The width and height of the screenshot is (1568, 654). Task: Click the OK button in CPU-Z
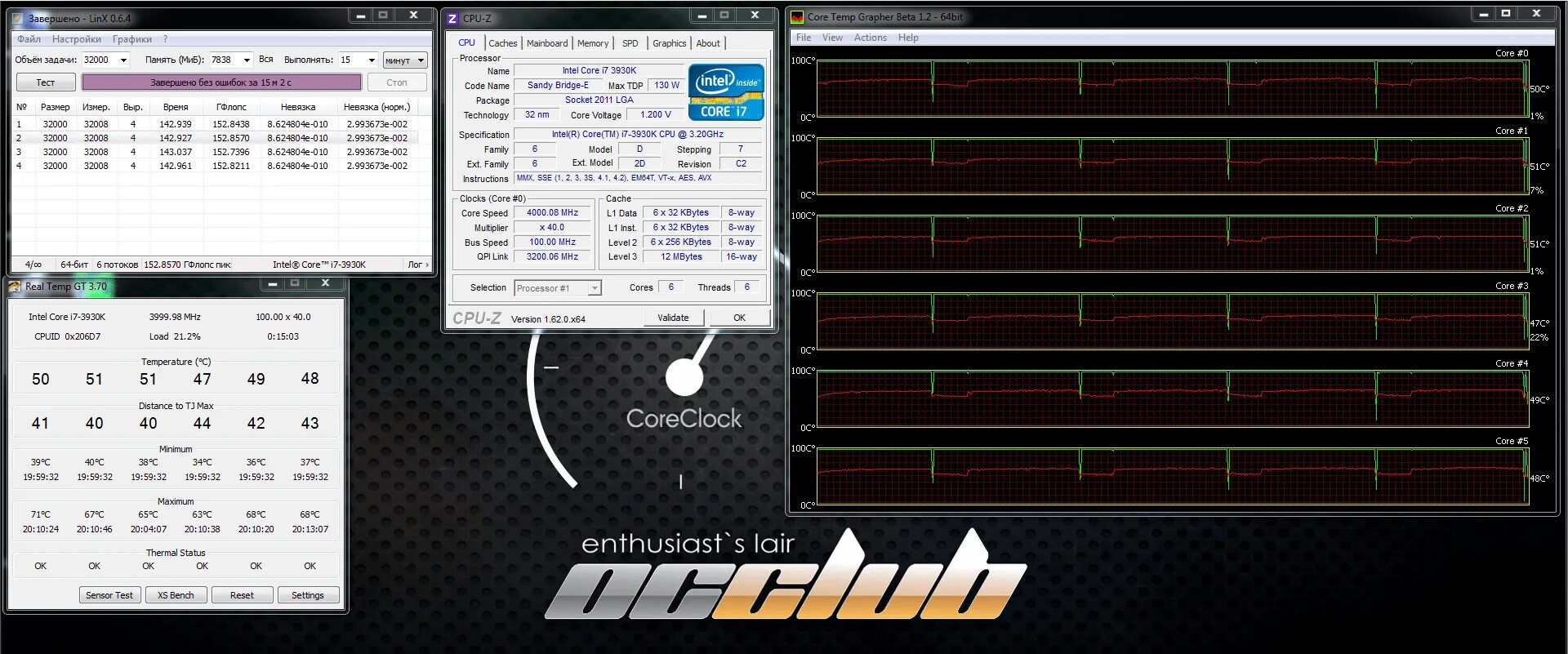[x=739, y=318]
